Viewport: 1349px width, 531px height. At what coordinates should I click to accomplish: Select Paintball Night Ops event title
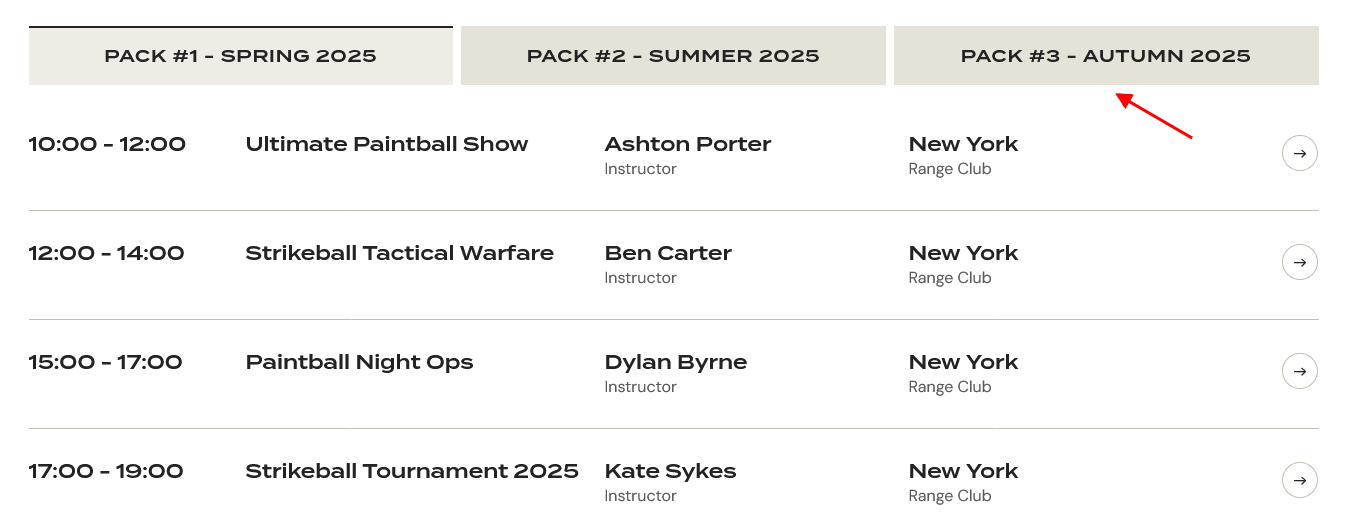point(360,362)
